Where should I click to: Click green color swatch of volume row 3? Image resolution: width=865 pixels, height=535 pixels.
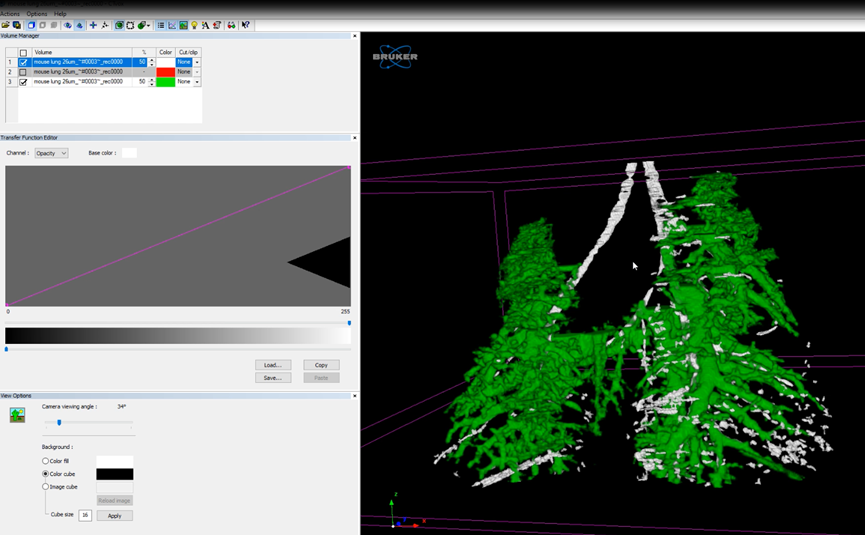click(165, 82)
